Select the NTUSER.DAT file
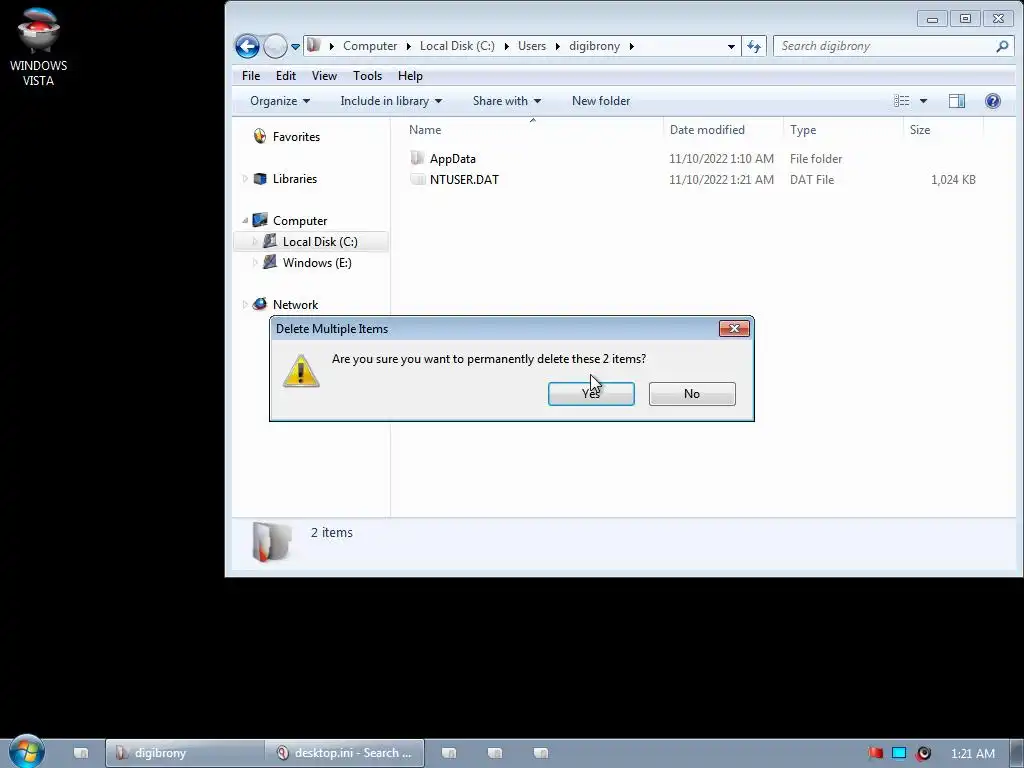Image resolution: width=1024 pixels, height=768 pixels. pos(464,180)
